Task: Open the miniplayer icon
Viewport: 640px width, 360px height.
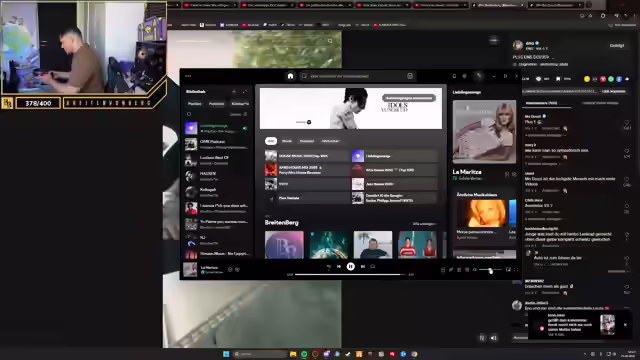Action: tap(508, 270)
